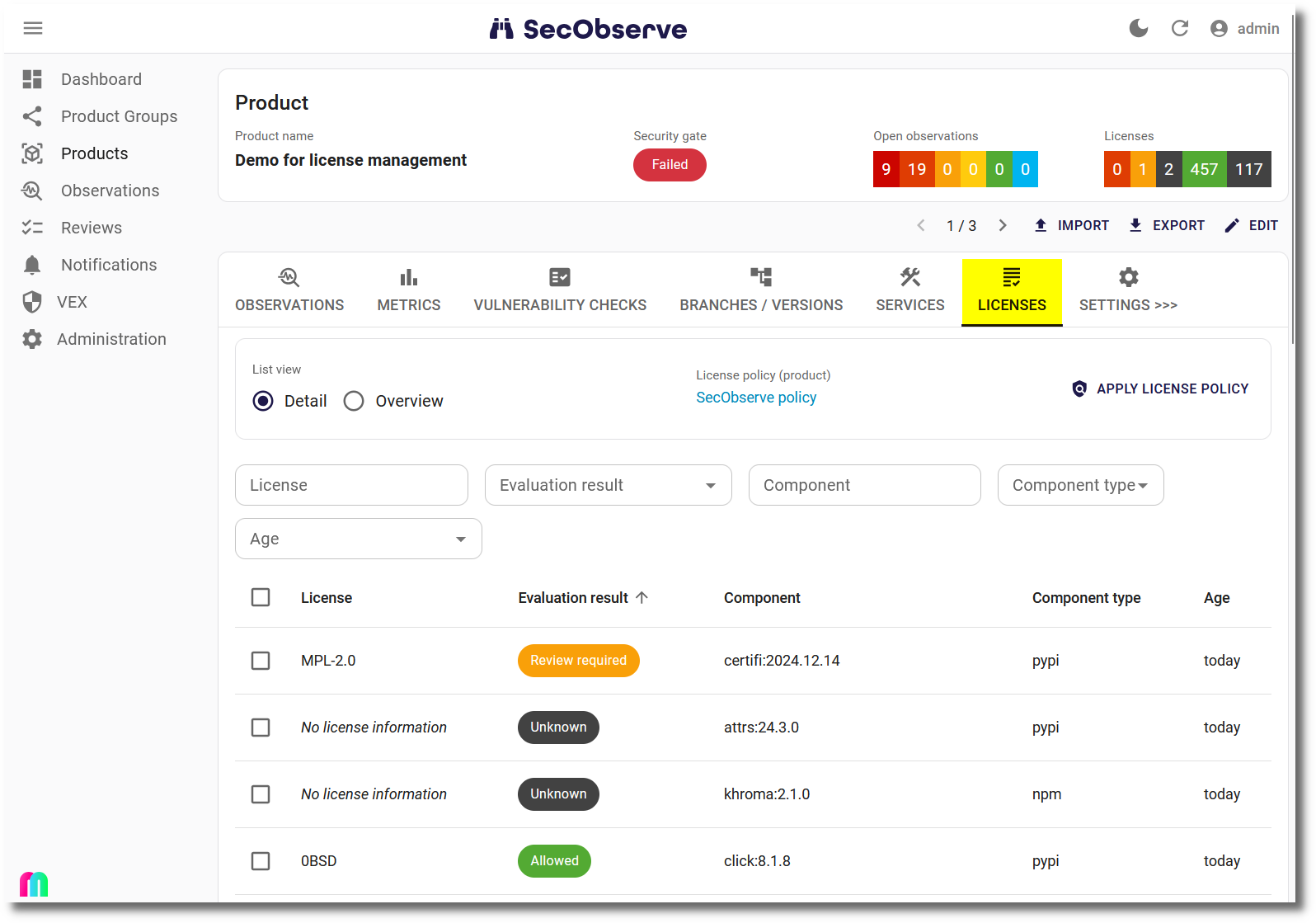Click the Review required badge for certifi
This screenshot has height=923, width=1316.
point(579,661)
